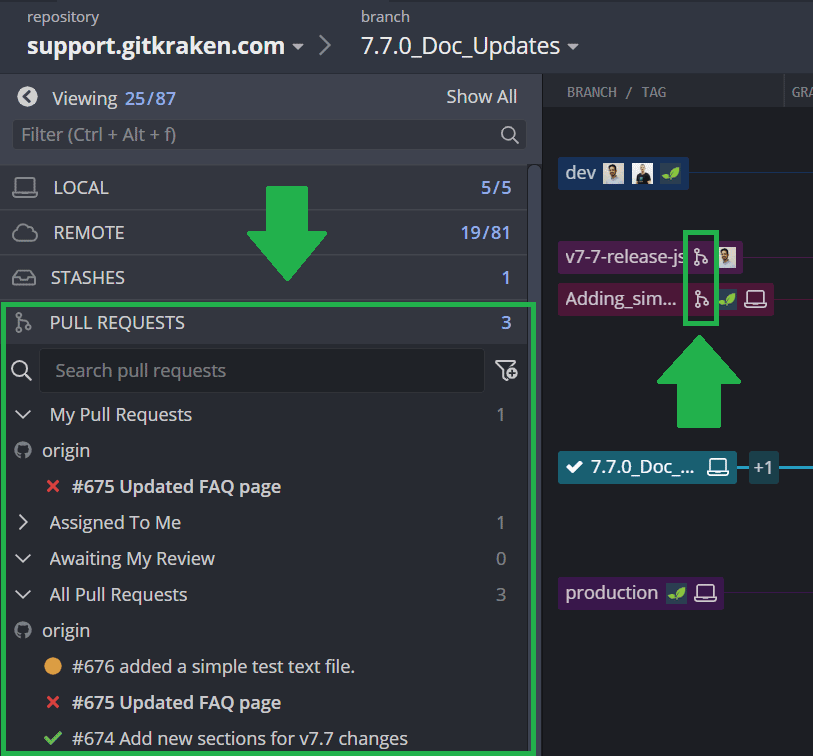This screenshot has height=756, width=813.
Task: Click the laptop icon on production branch
Action: pyautogui.click(x=706, y=593)
